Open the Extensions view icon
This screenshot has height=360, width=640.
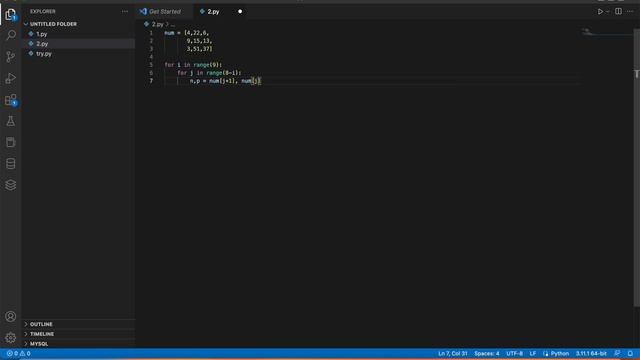click(x=11, y=100)
